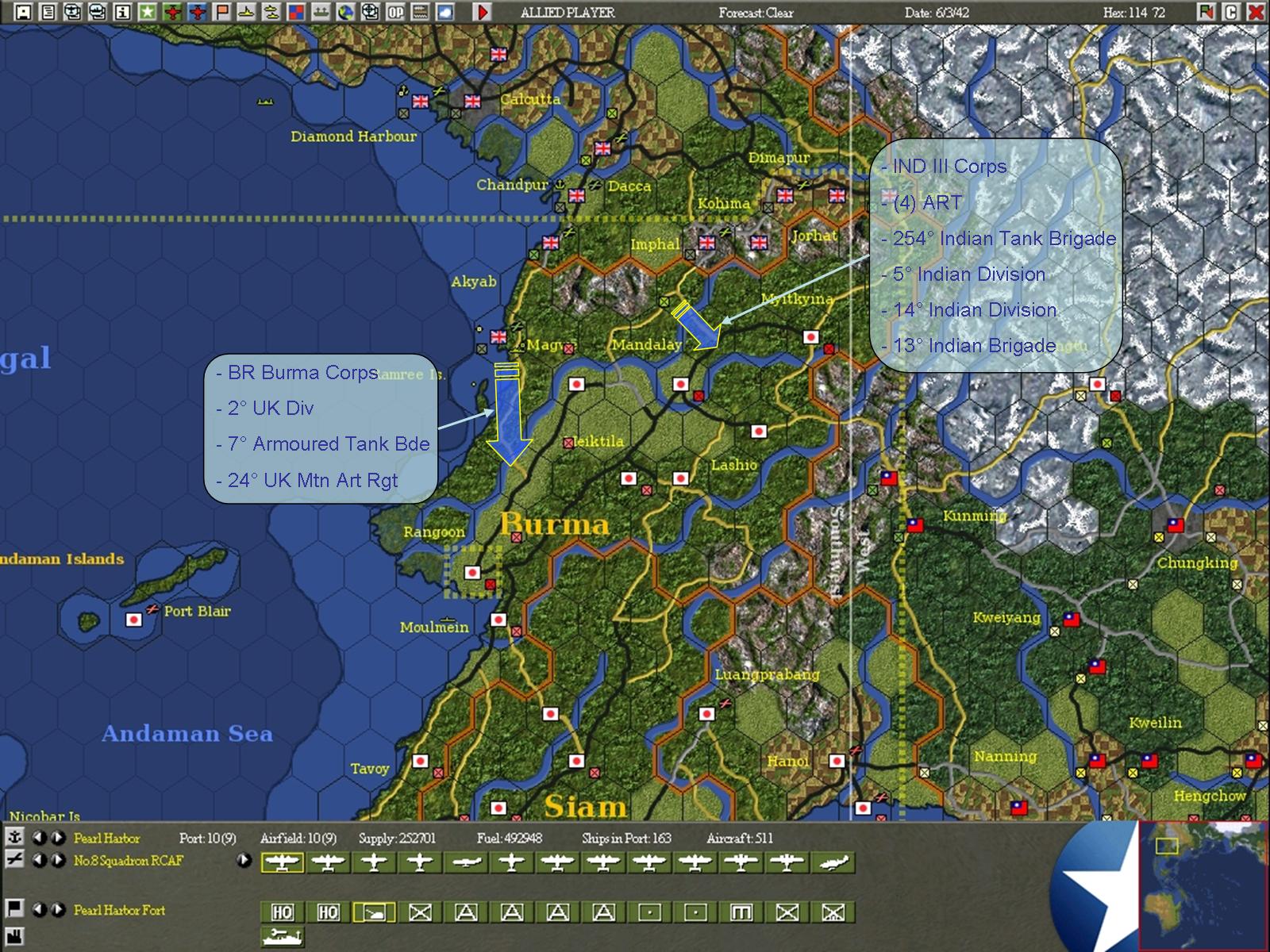Select the Japanese base flag at Port Blair
The width and height of the screenshot is (1270, 952).
click(134, 620)
